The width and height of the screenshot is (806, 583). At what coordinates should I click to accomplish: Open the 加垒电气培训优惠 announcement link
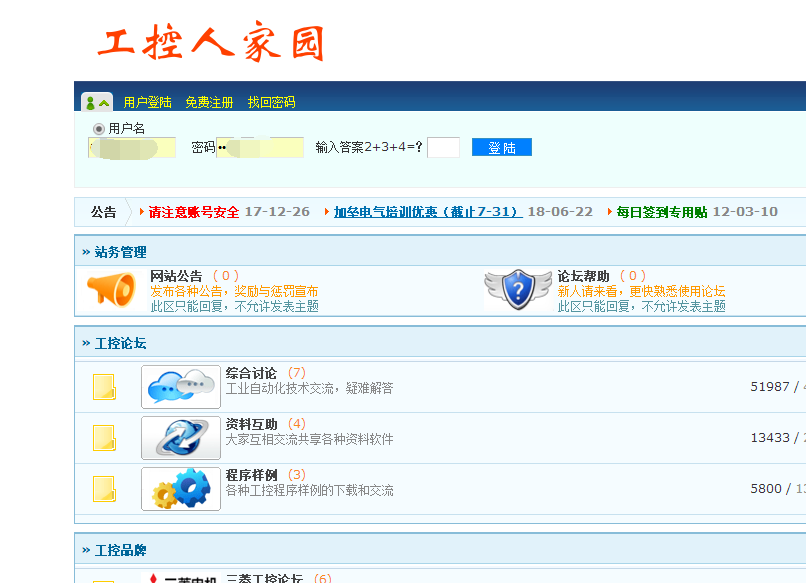[x=428, y=212]
